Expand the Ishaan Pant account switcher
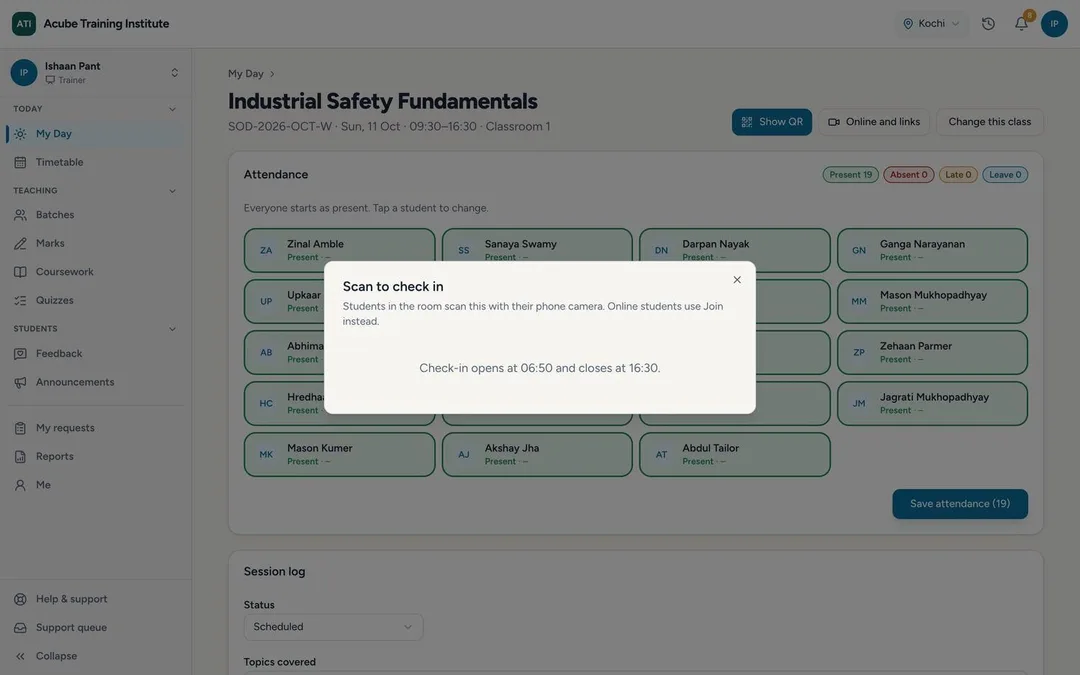1080x675 pixels. click(96, 72)
